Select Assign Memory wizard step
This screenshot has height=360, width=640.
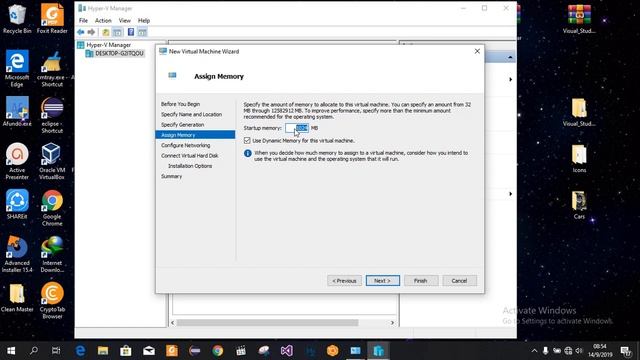pyautogui.click(x=195, y=135)
